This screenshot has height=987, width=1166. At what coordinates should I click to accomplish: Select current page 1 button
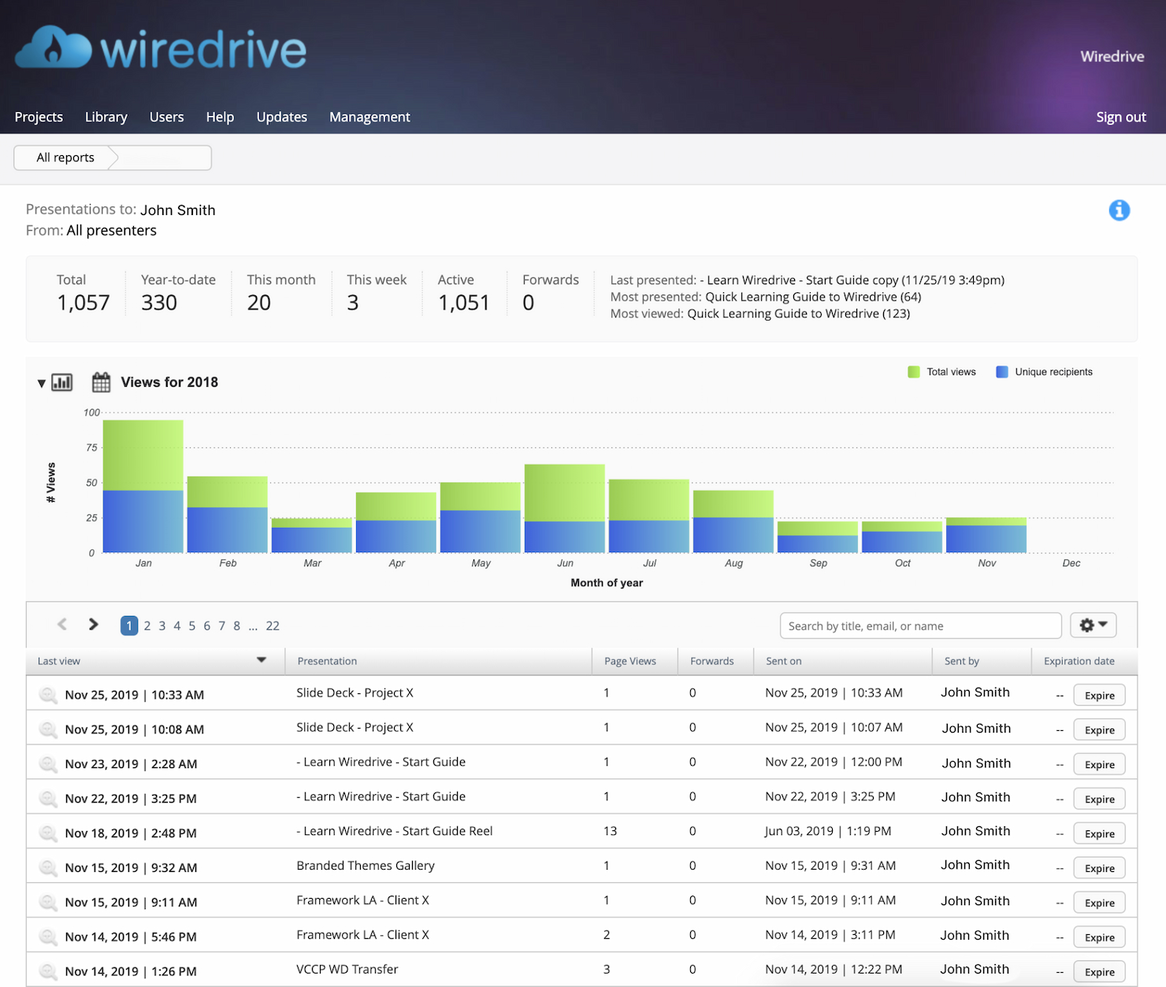tap(129, 626)
